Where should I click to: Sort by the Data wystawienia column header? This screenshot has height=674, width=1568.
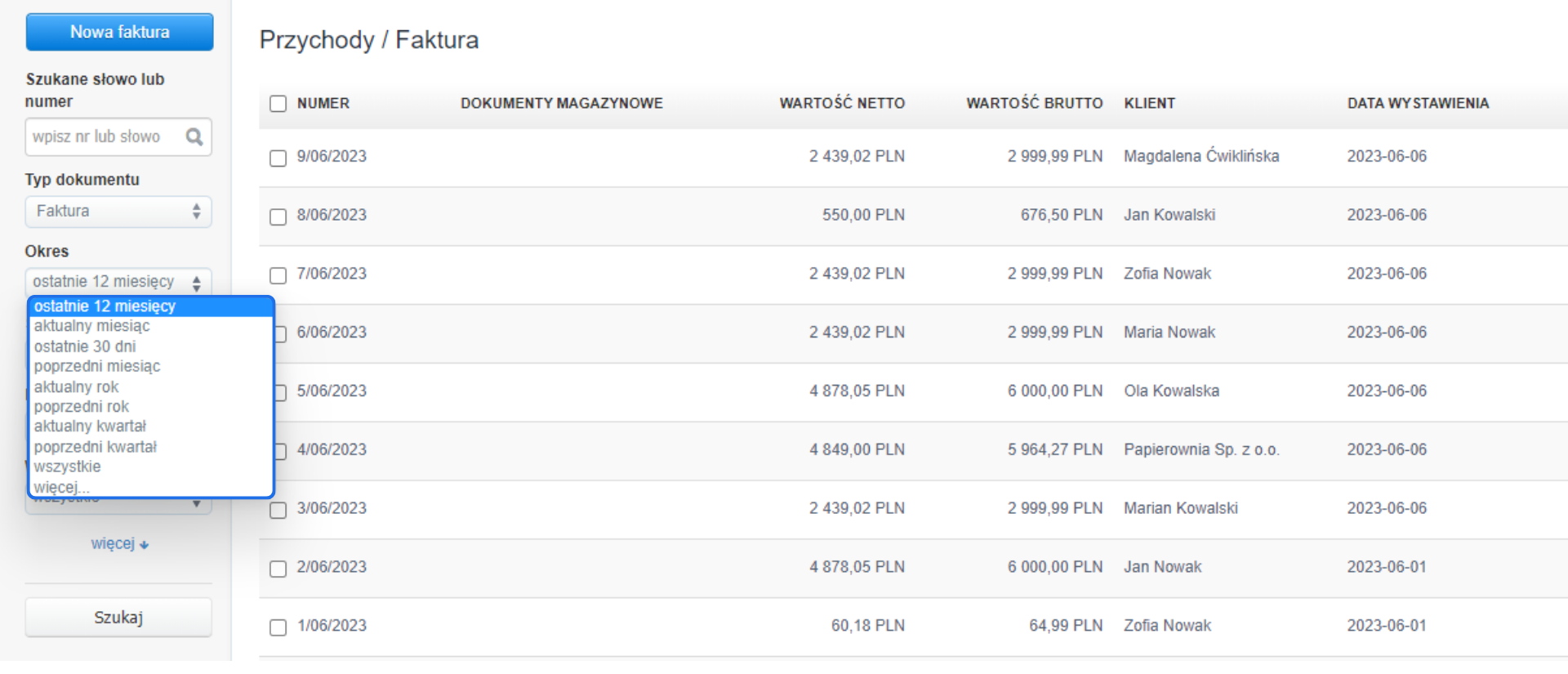1418,104
